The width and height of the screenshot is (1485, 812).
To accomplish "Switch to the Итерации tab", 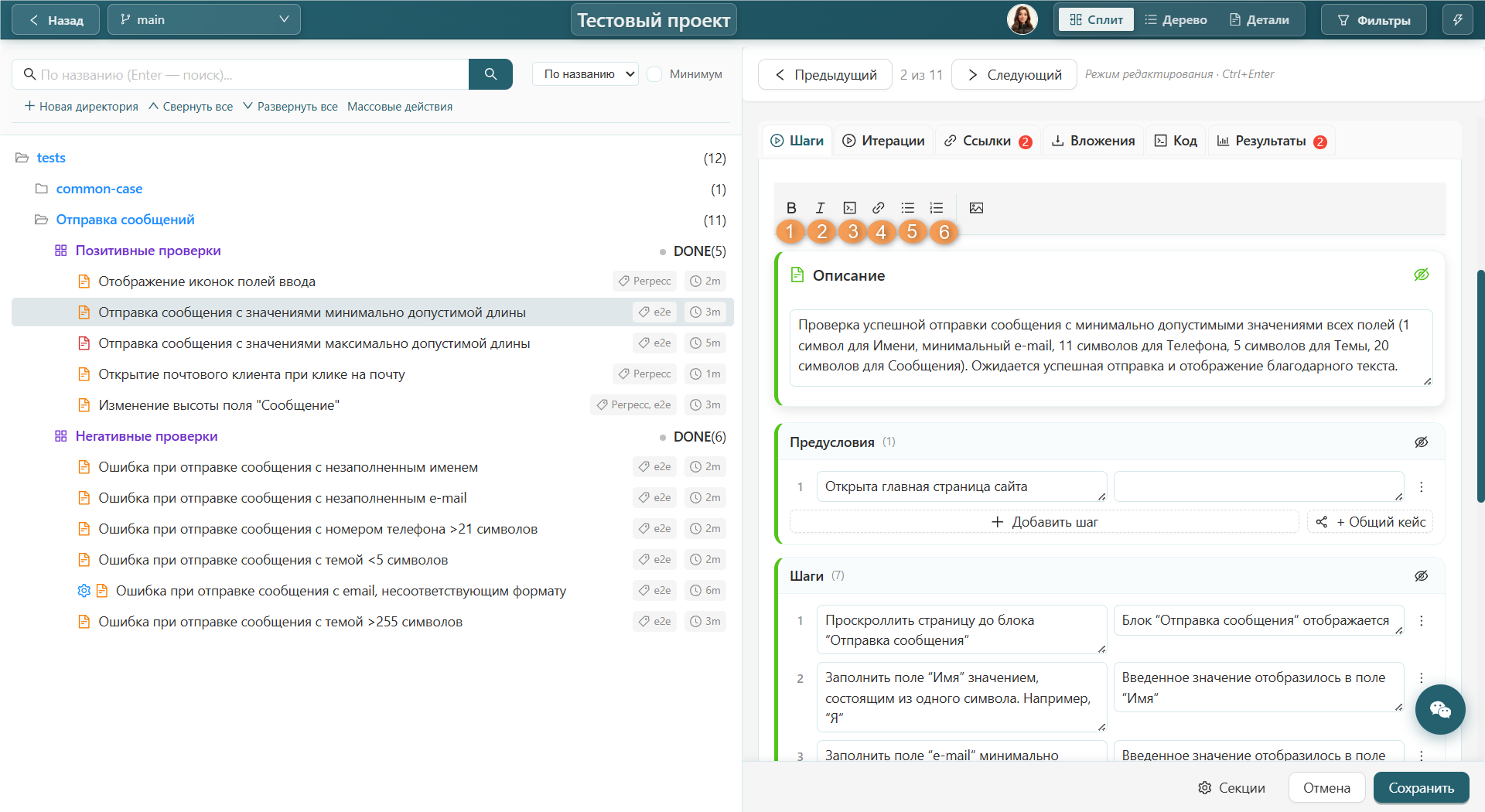I will click(x=883, y=141).
